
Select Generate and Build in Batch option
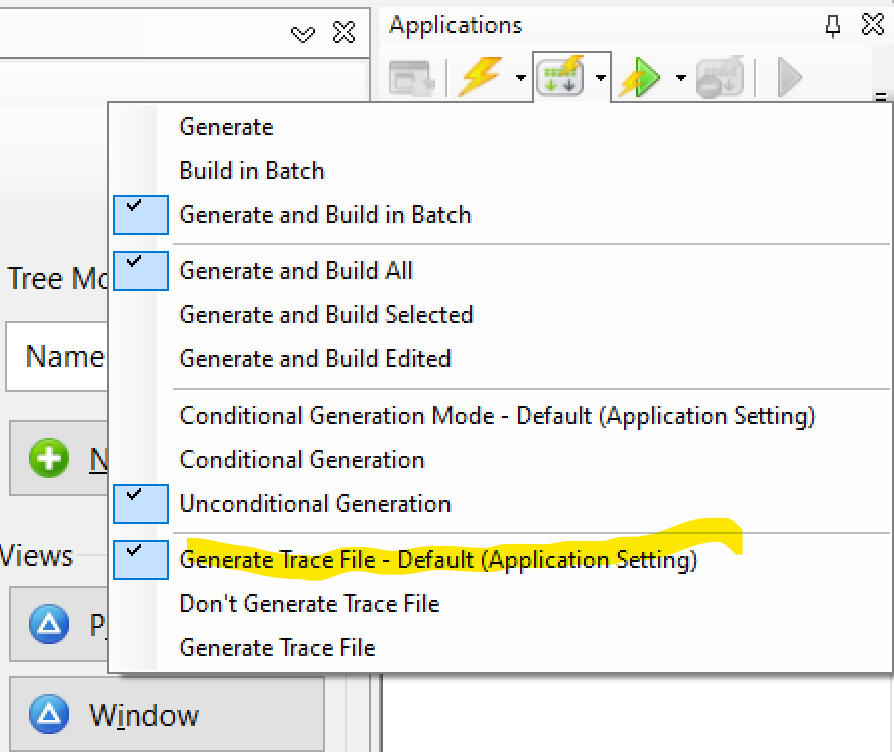(325, 215)
